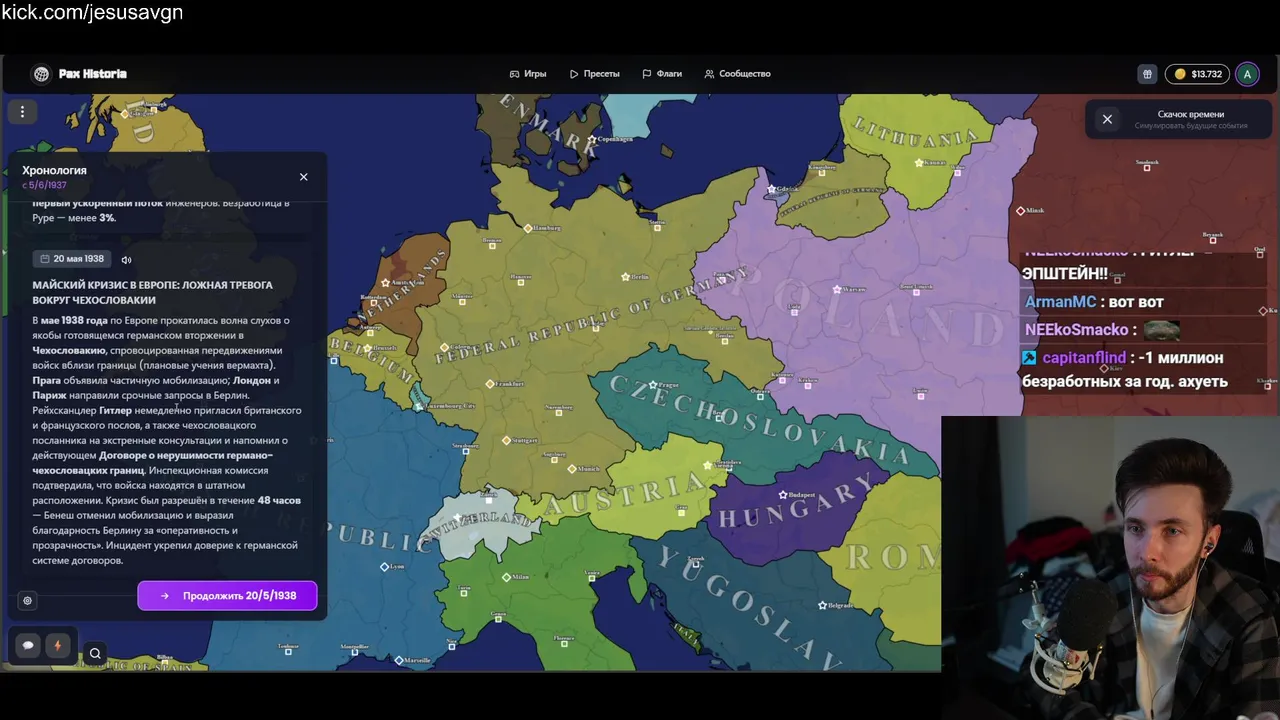The width and height of the screenshot is (1280, 720).
Task: Open the chat bubble icon
Action: [x=28, y=645]
